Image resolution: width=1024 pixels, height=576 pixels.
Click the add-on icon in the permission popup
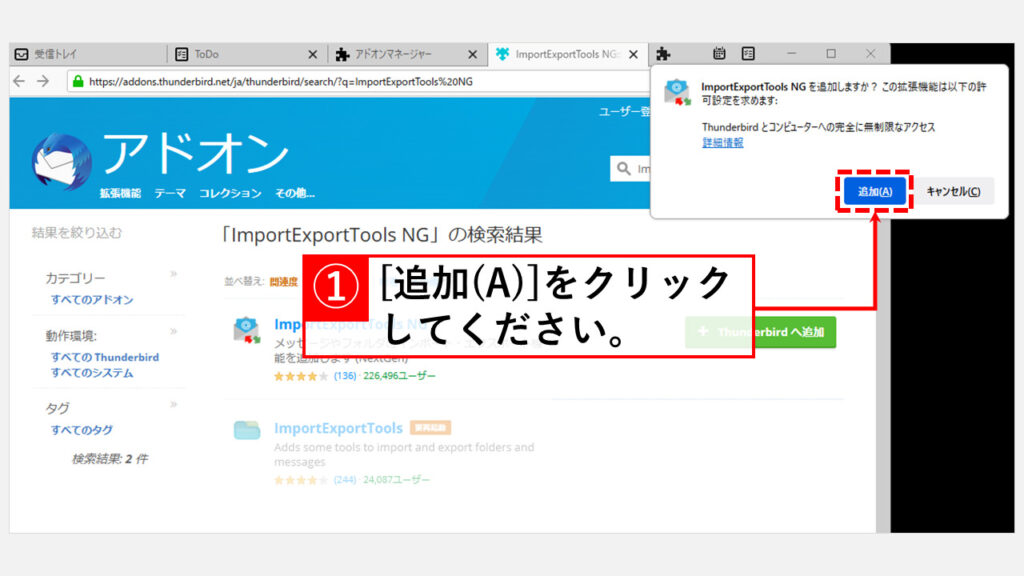click(677, 93)
